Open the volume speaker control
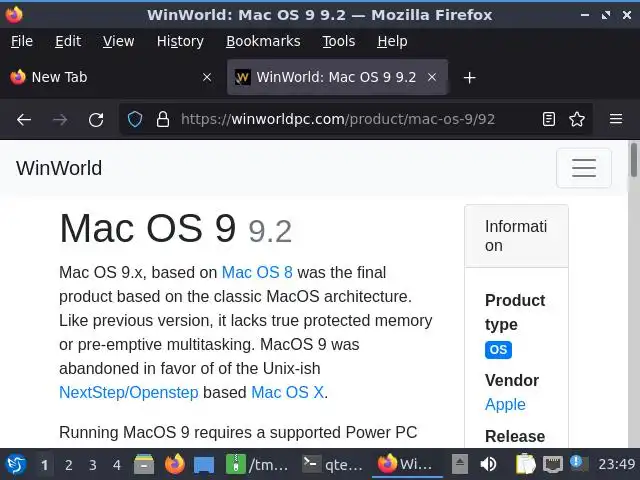Screen dimensions: 640x480 tap(488, 464)
